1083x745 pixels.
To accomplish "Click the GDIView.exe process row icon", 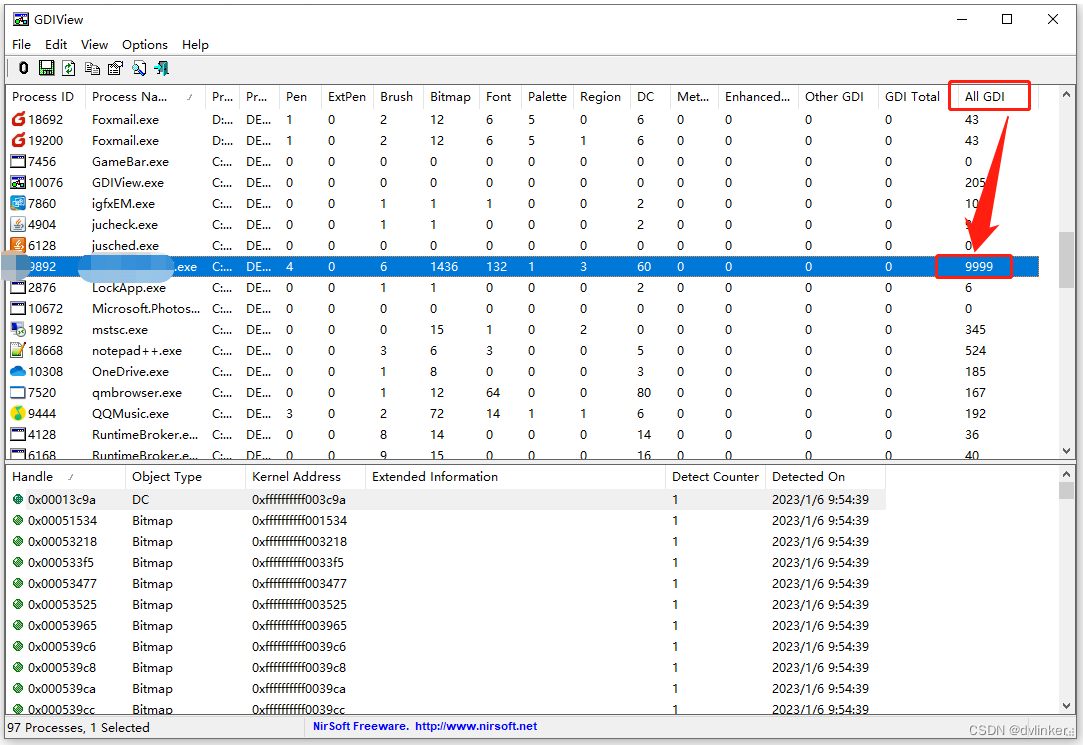I will [18, 182].
